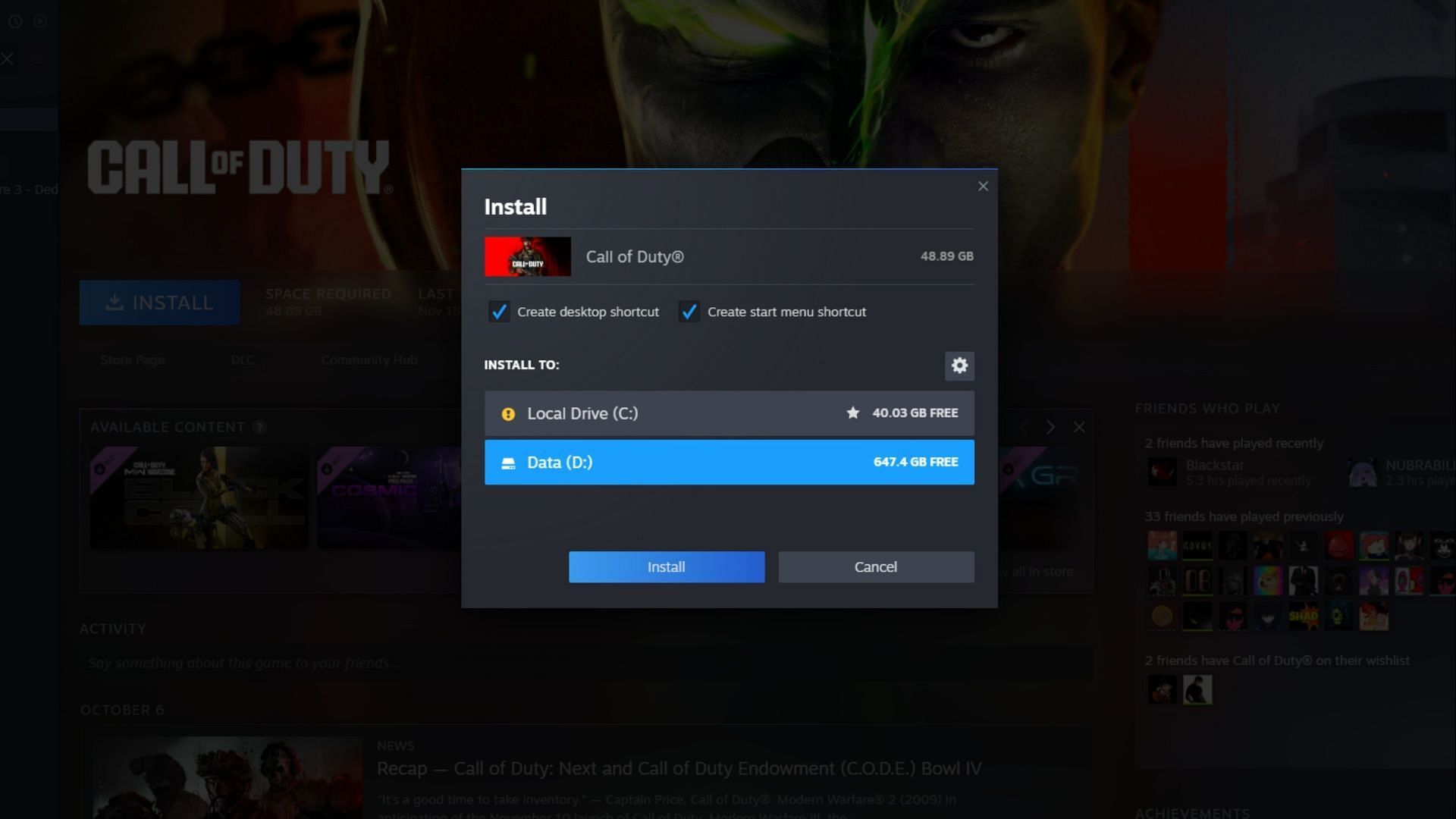Click the Steam install dialog close icon

pos(983,186)
